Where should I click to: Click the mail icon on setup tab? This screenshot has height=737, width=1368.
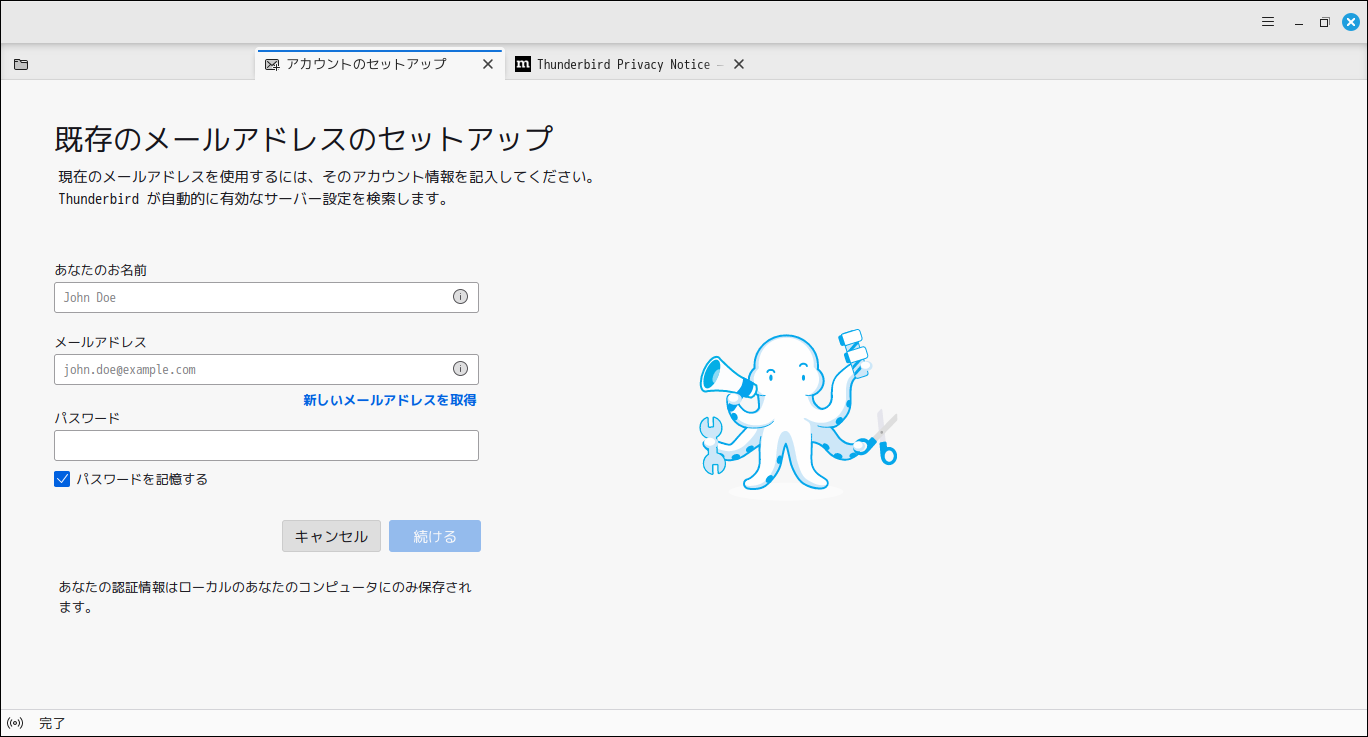click(272, 64)
